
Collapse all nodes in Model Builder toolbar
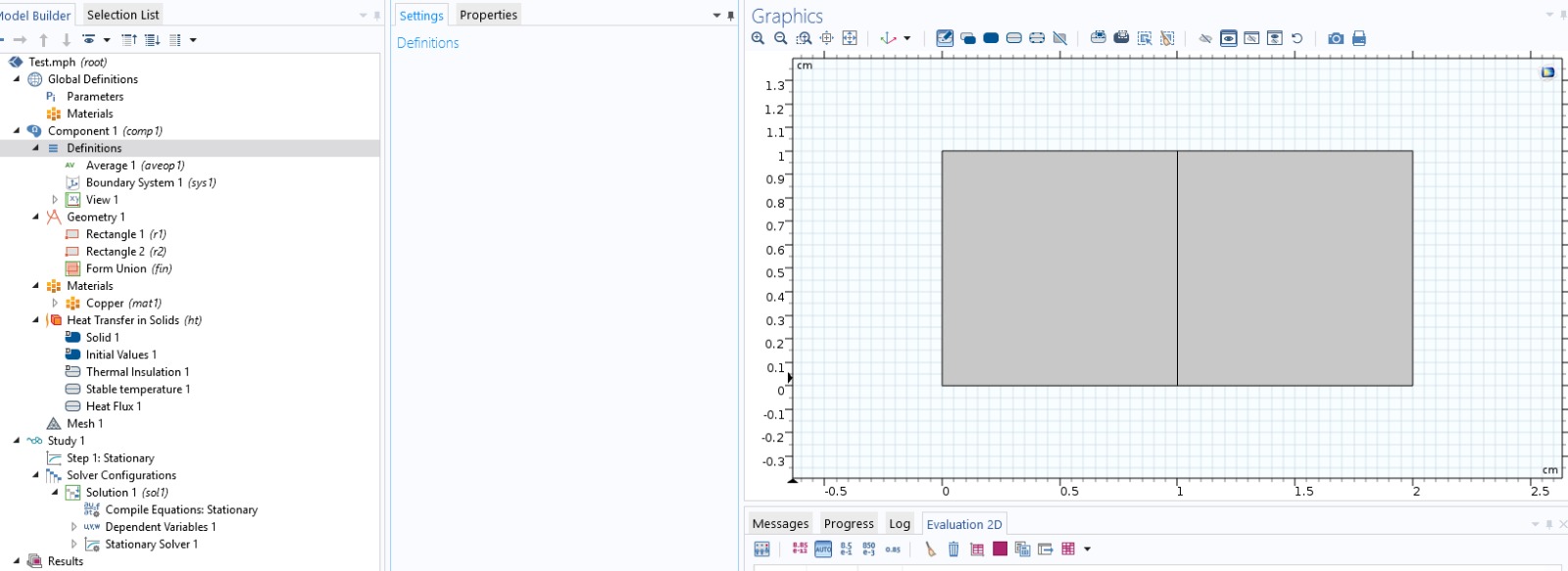(129, 40)
